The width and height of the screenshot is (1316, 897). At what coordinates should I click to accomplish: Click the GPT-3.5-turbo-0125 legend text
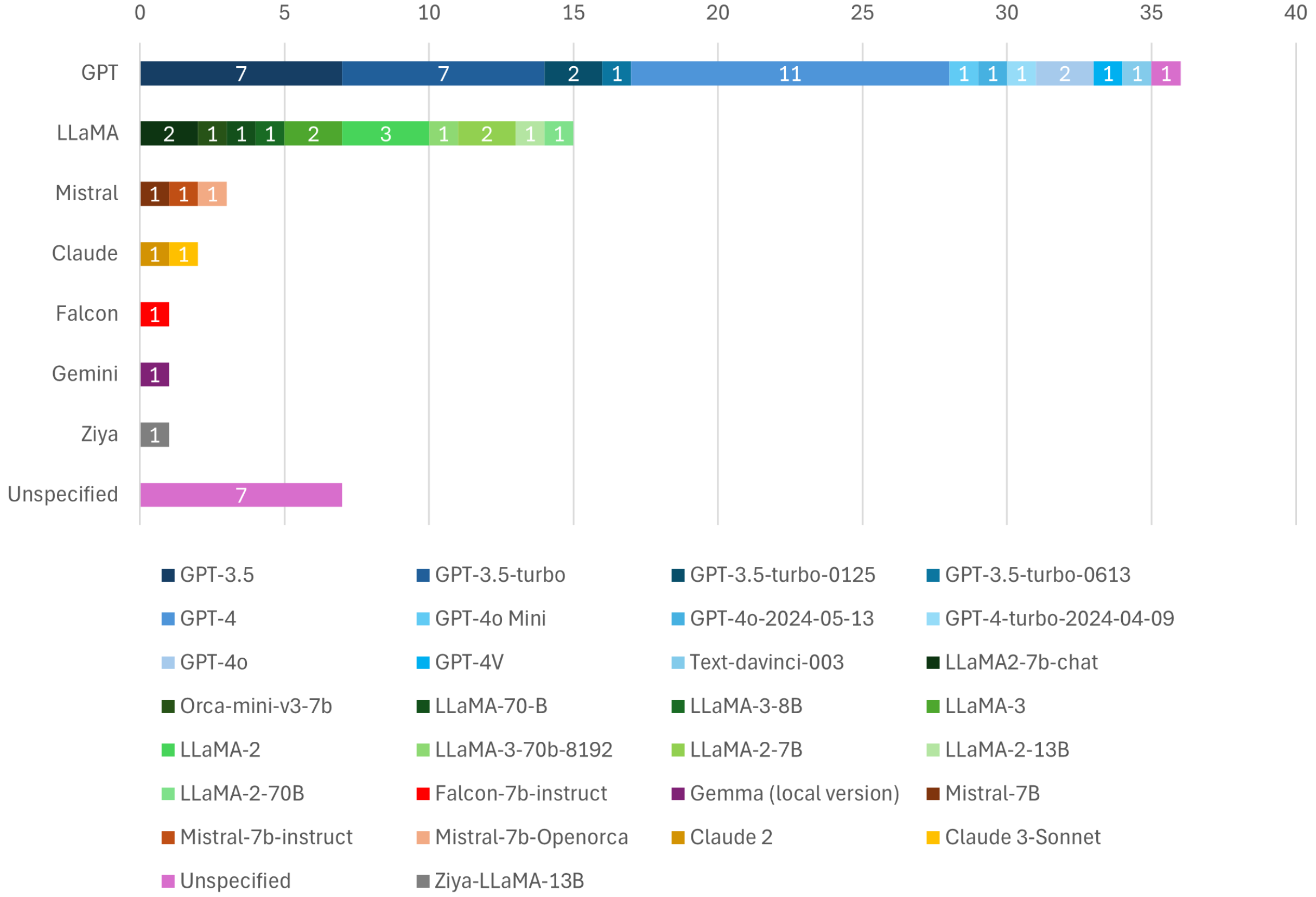pos(782,575)
